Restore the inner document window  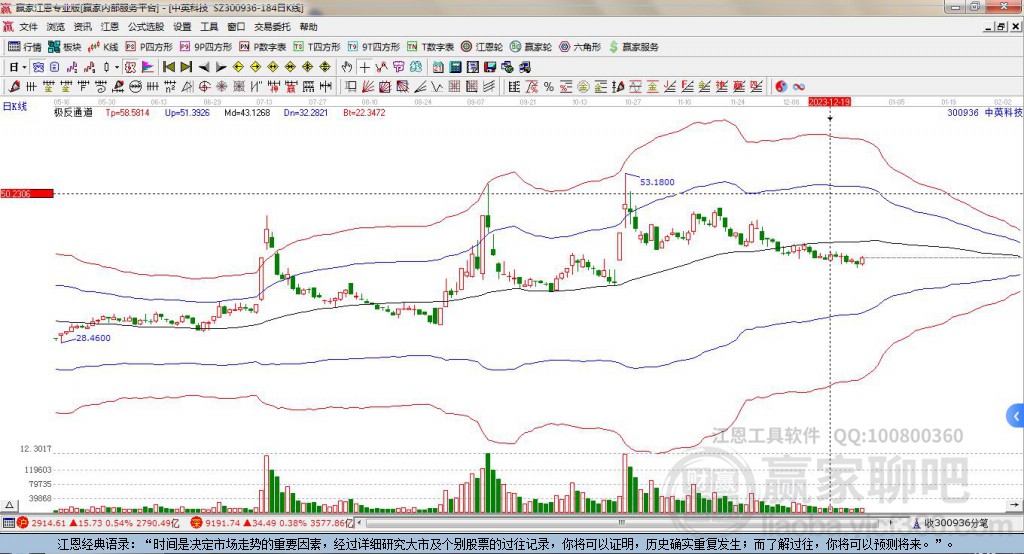[x=1001, y=27]
